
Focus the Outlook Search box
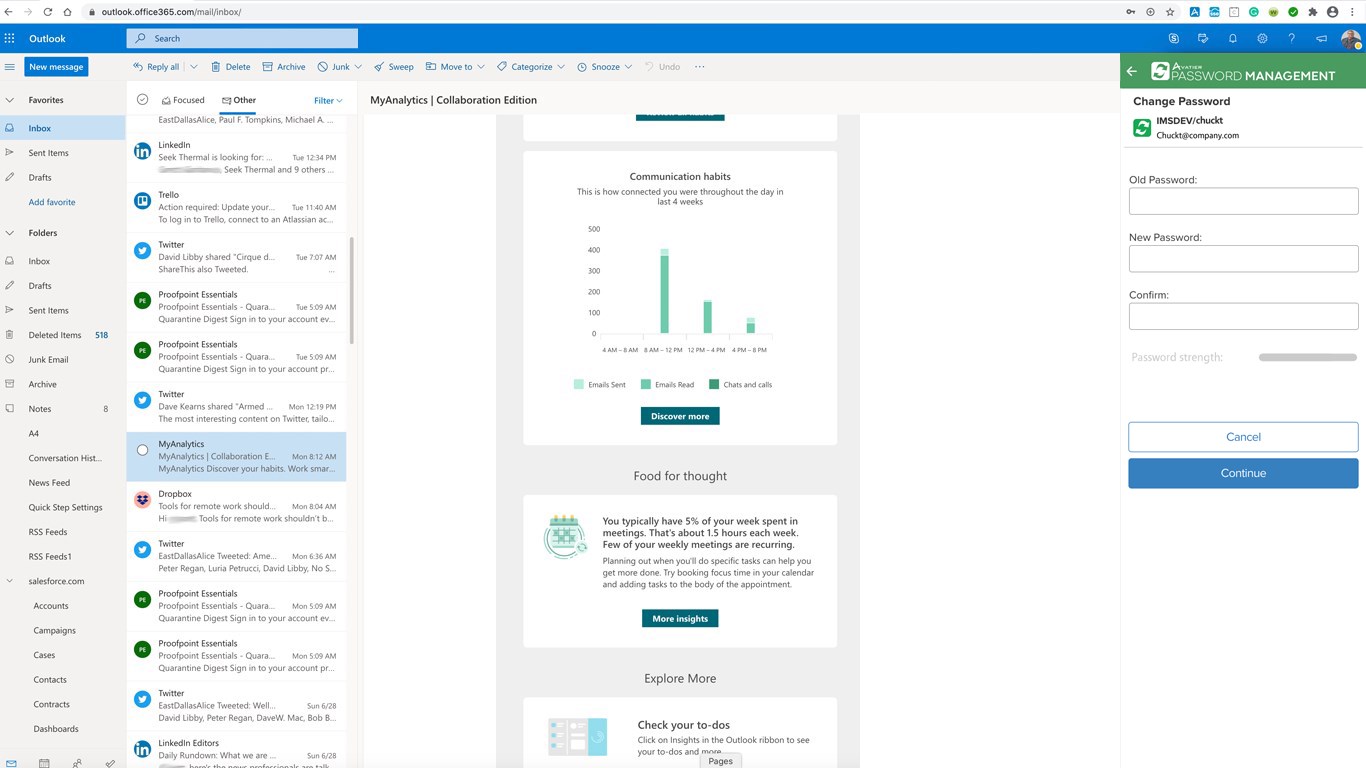pos(242,39)
